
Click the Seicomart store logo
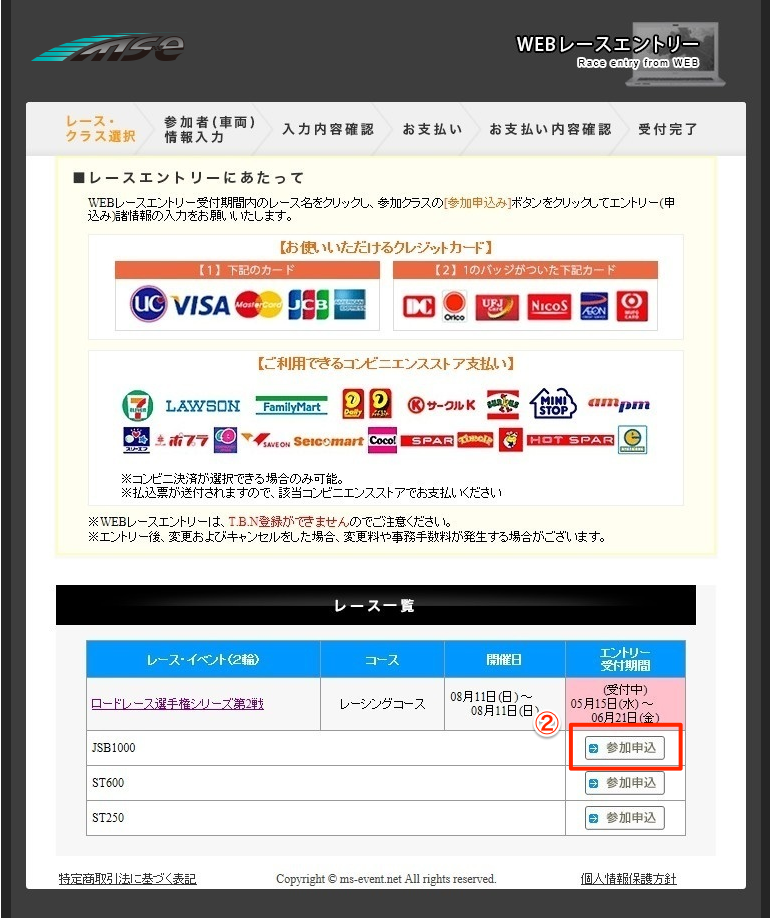[x=328, y=441]
